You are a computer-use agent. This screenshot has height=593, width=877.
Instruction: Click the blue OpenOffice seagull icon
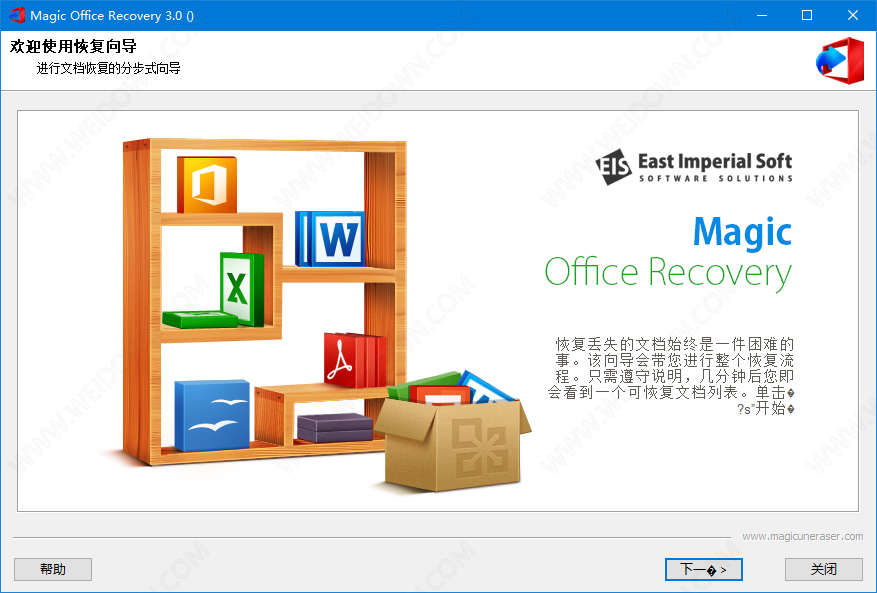[x=212, y=415]
